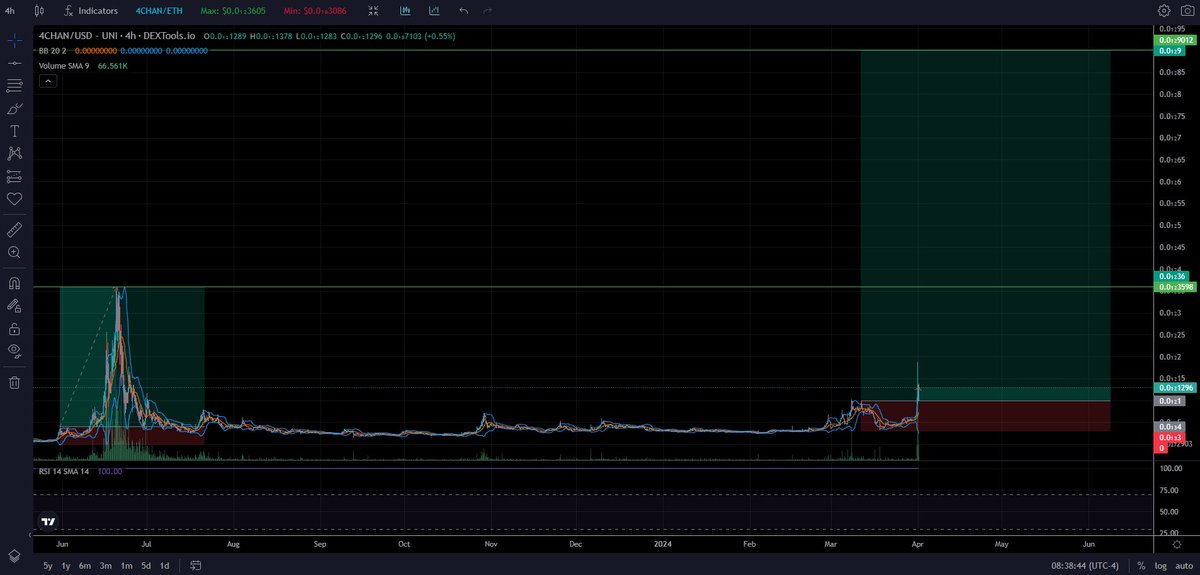The width and height of the screenshot is (1200, 575).
Task: Open the object tree layers panel
Action: (14, 556)
